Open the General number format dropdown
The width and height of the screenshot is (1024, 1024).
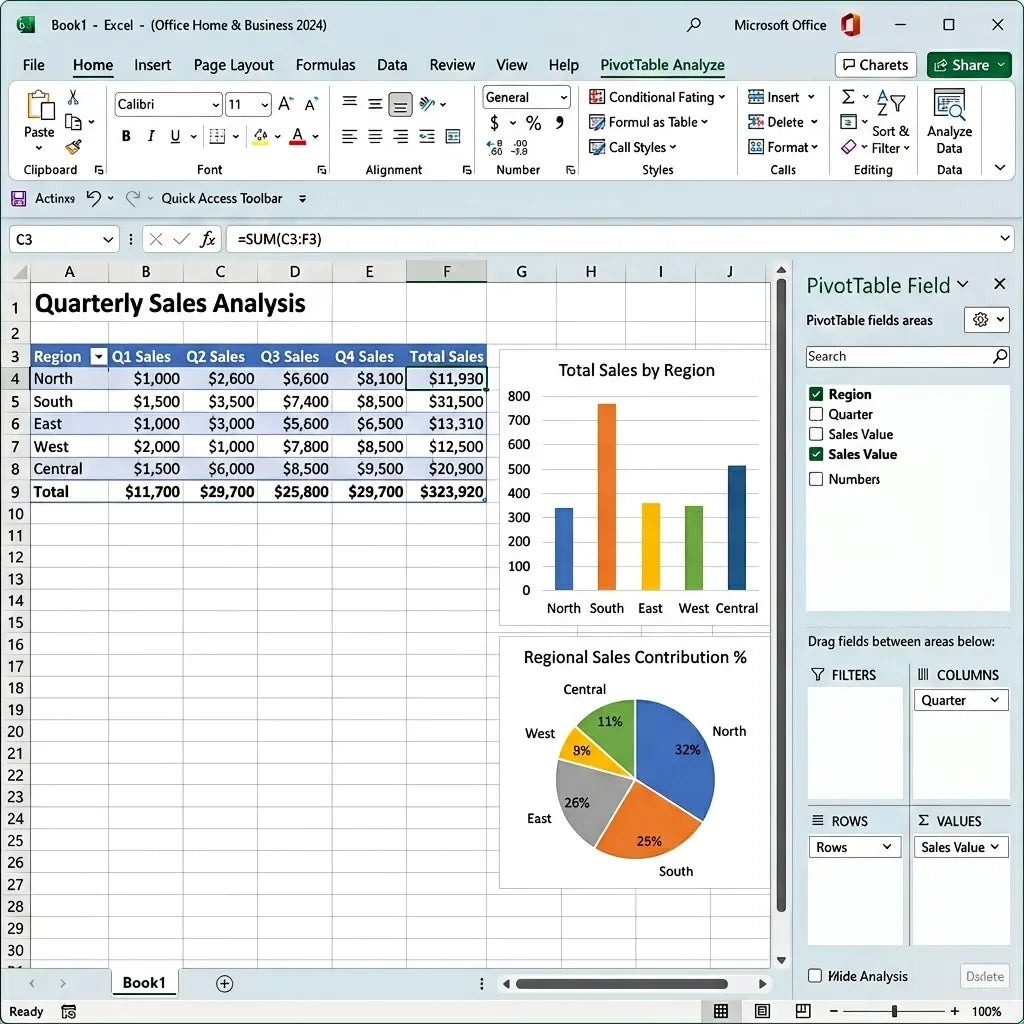click(x=564, y=97)
